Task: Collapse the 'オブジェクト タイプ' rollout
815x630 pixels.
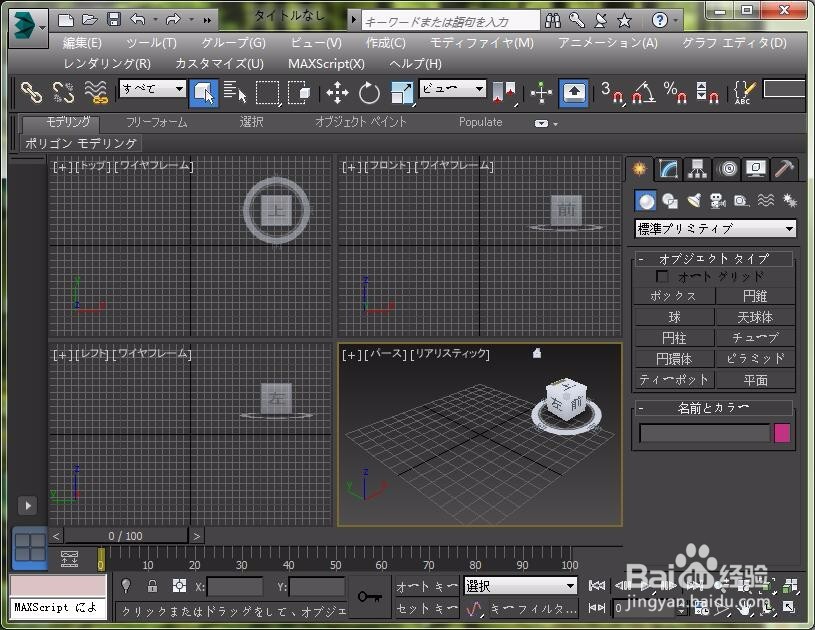Action: (713, 258)
